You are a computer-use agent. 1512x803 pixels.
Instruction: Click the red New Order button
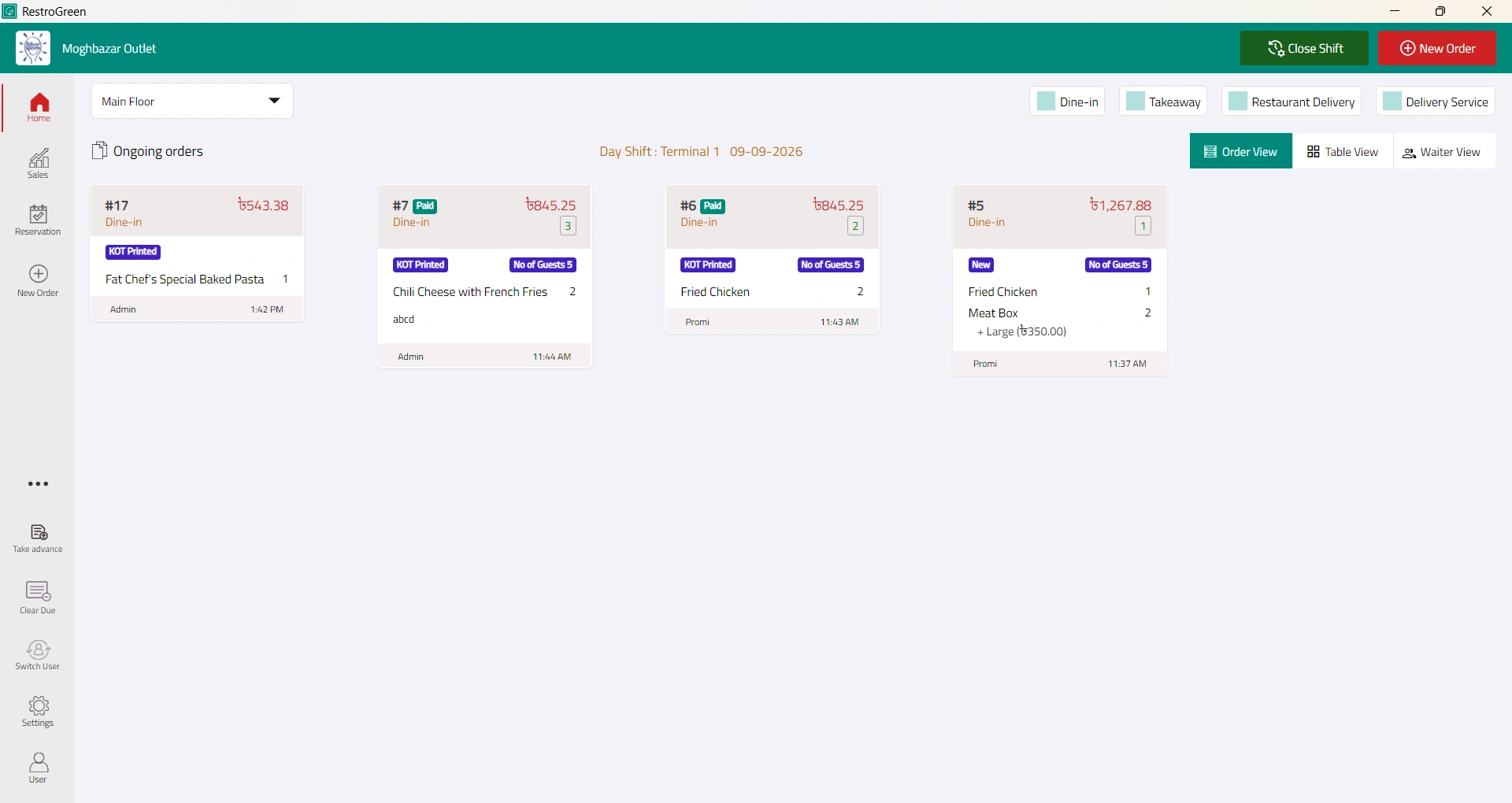pyautogui.click(x=1437, y=48)
